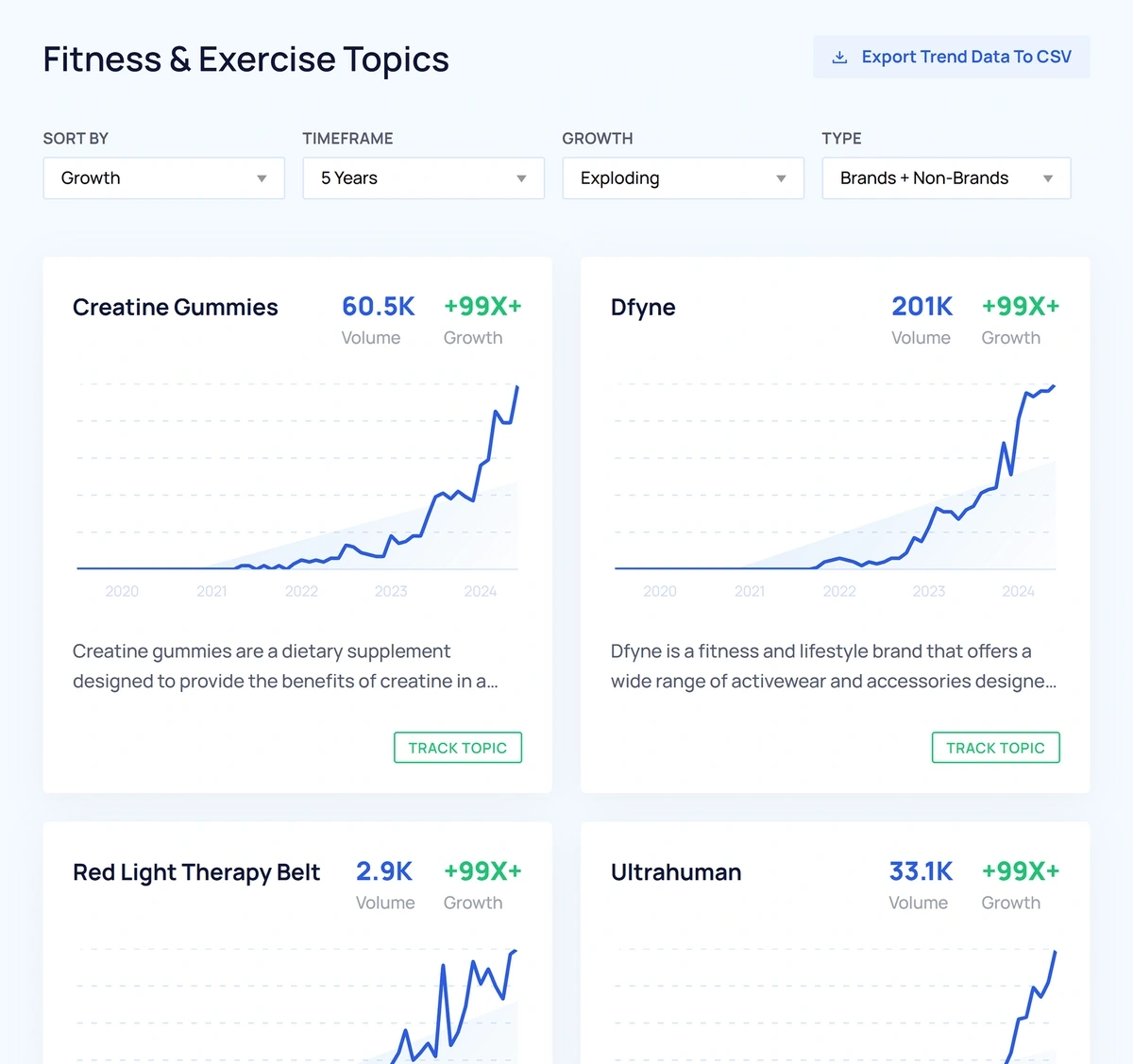Image resolution: width=1133 pixels, height=1064 pixels.
Task: Click the caret arrow on the Timeframe selector
Action: click(521, 178)
